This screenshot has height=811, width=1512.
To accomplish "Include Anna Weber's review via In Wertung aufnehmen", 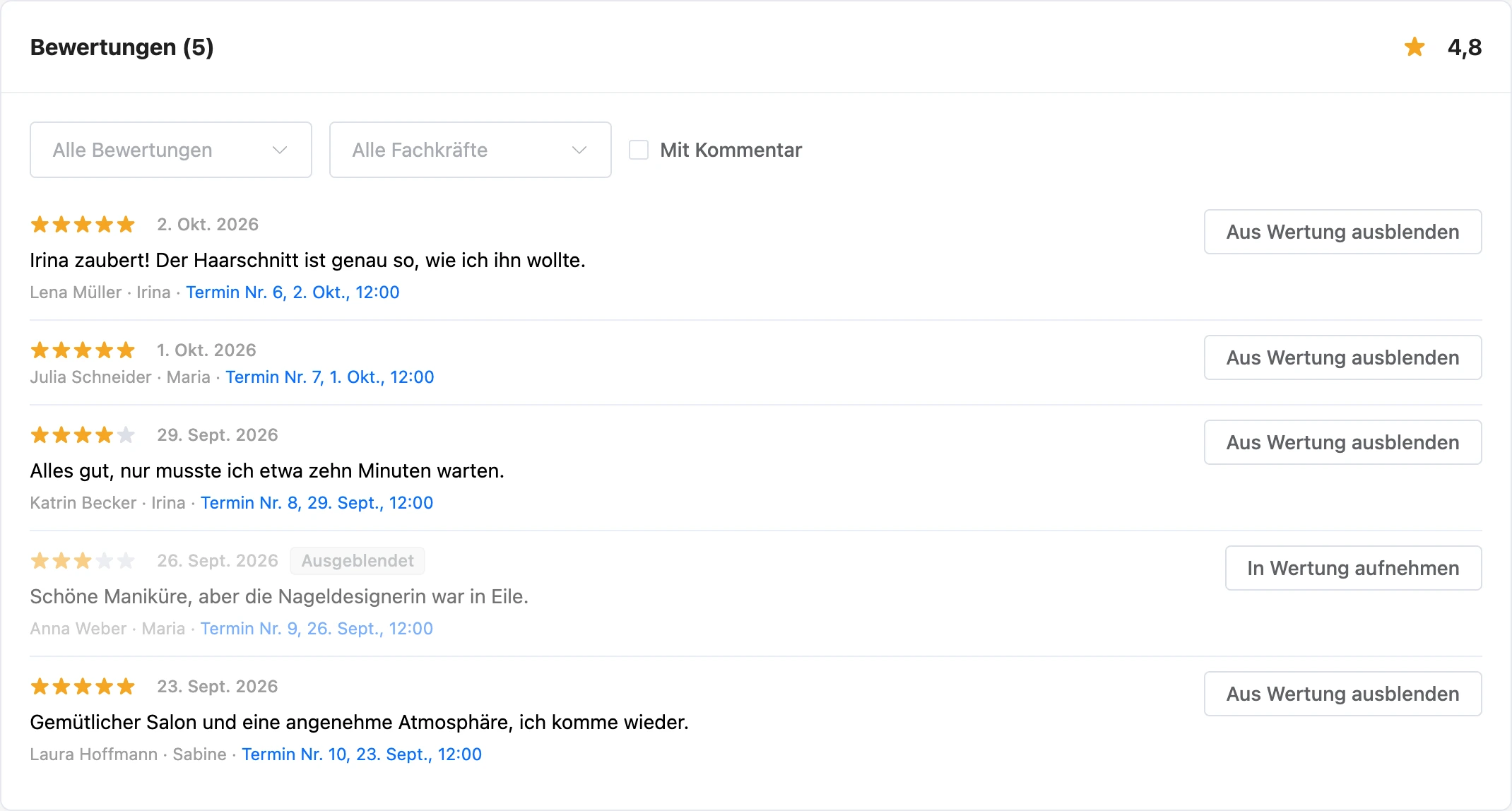I will click(1353, 568).
